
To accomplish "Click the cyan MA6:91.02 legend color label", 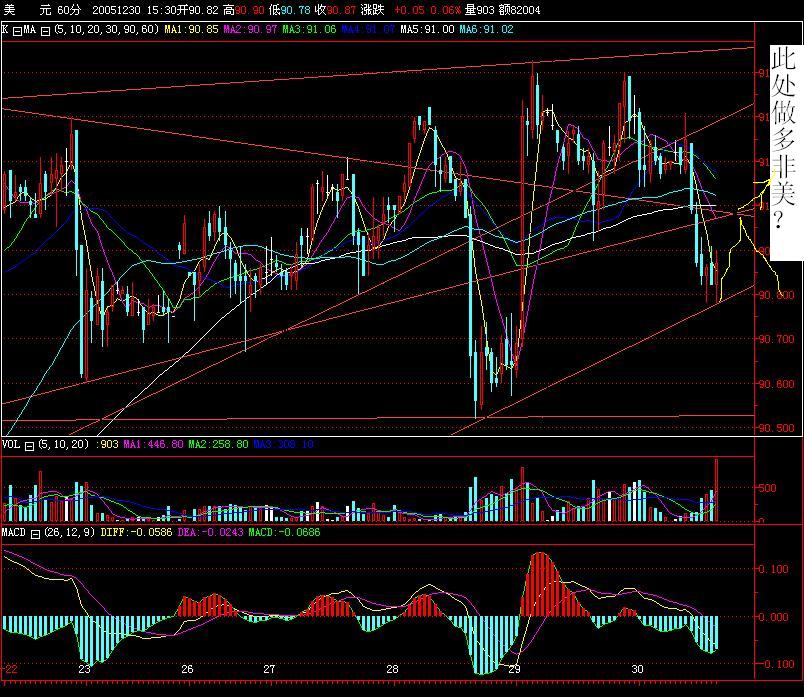I will point(486,30).
